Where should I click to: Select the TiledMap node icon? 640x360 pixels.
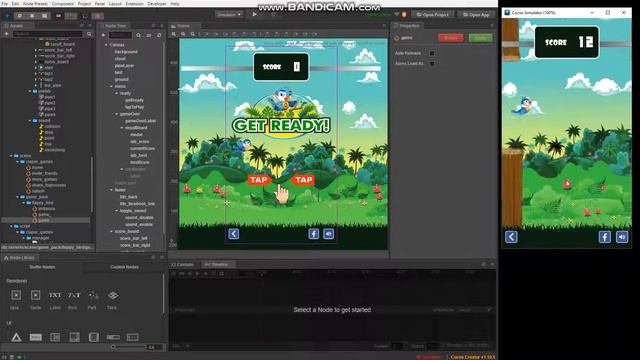113,295
